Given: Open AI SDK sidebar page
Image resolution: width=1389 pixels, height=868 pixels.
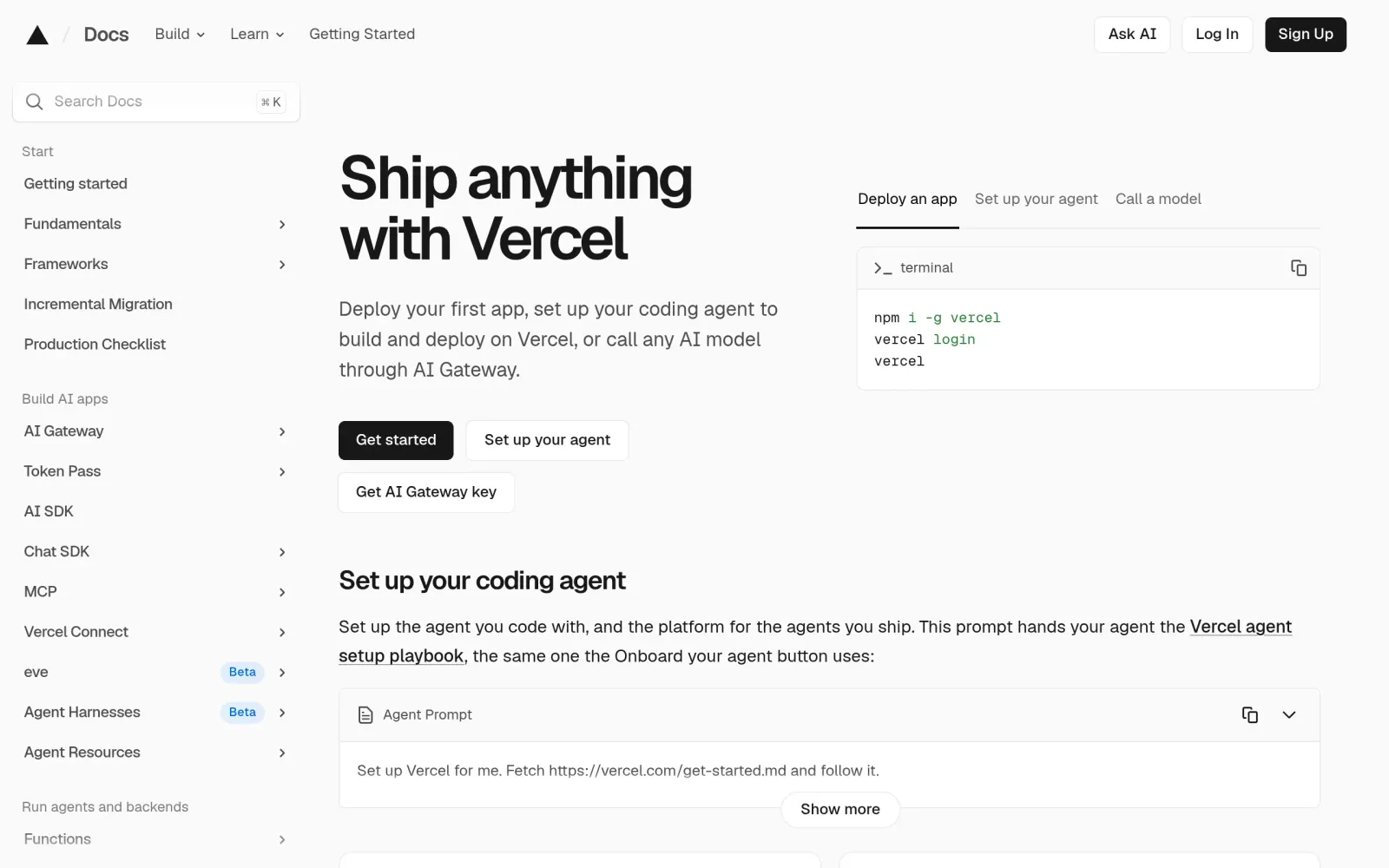Looking at the screenshot, I should pyautogui.click(x=49, y=512).
